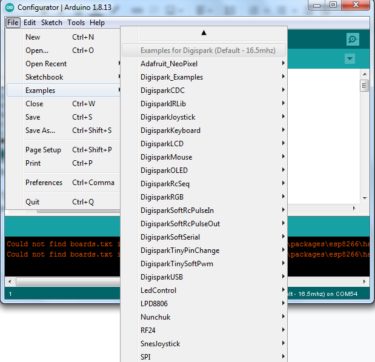
Task: Expand the Adafruit_NeoPixel examples submenu
Action: tap(204, 64)
